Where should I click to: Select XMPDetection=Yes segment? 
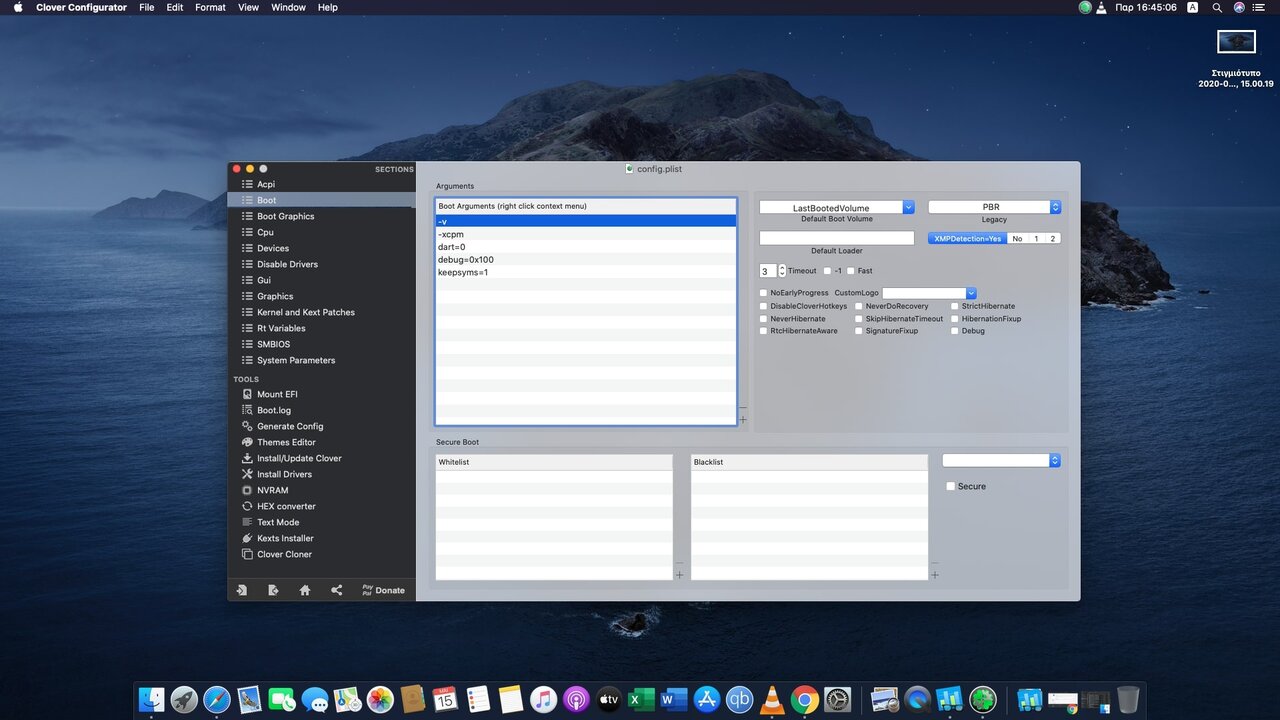(967, 239)
